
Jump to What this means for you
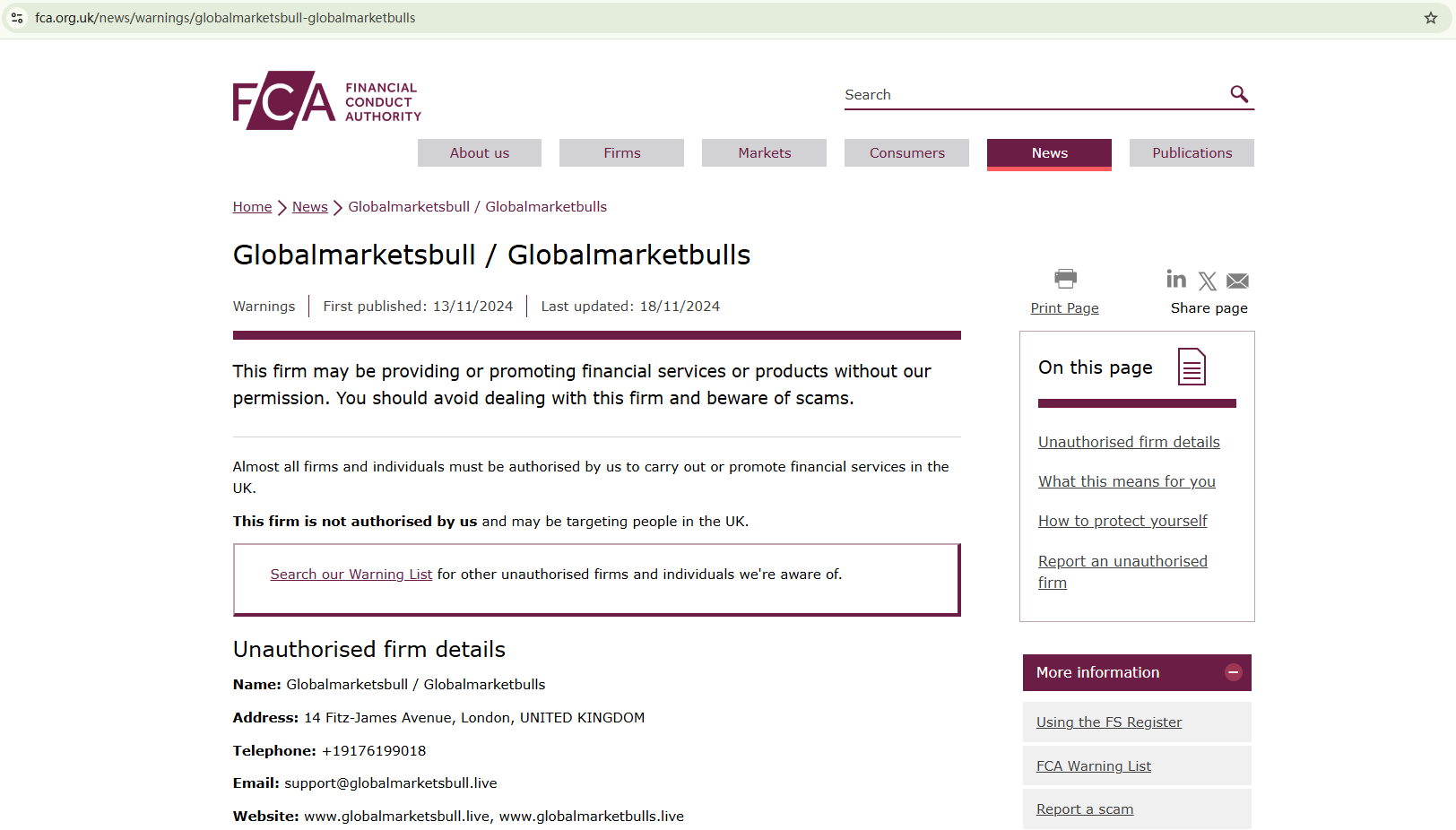coord(1127,481)
